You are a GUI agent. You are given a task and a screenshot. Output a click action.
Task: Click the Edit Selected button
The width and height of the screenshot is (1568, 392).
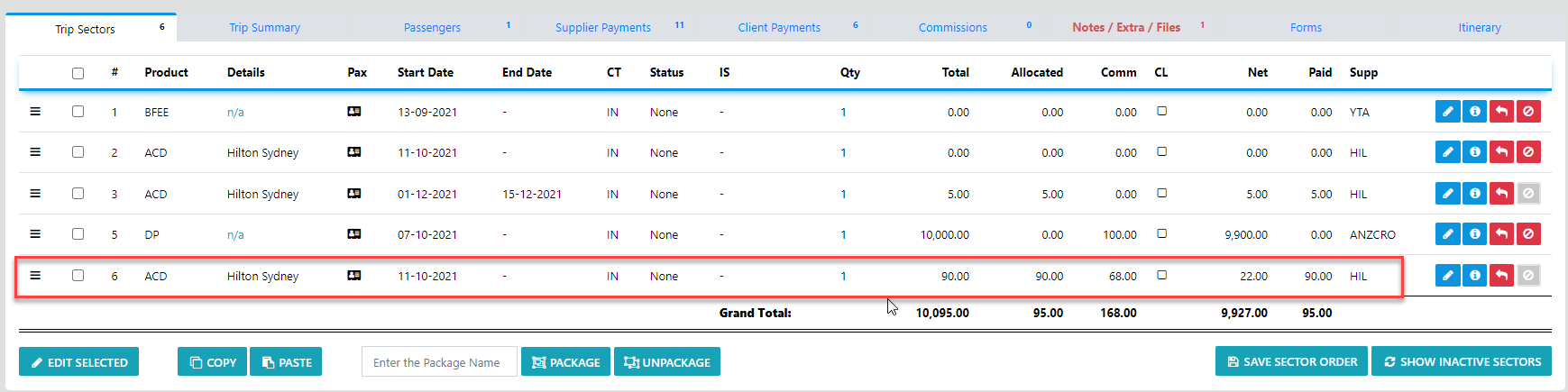(79, 362)
